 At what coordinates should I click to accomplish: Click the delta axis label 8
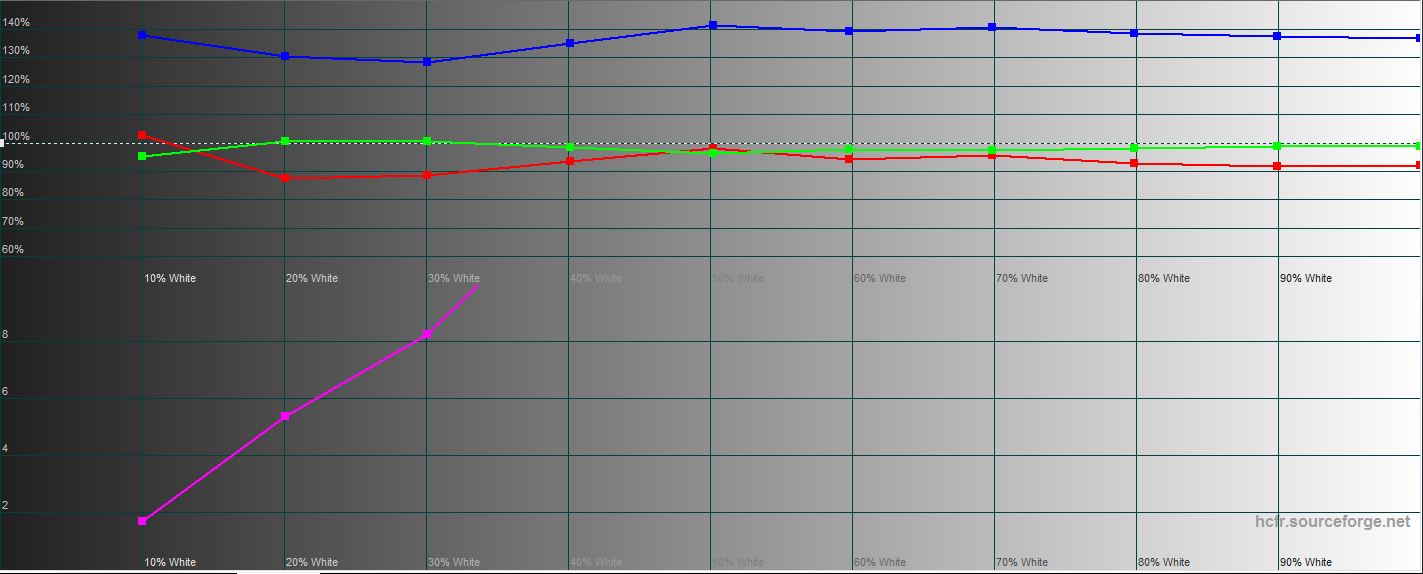coord(5,336)
